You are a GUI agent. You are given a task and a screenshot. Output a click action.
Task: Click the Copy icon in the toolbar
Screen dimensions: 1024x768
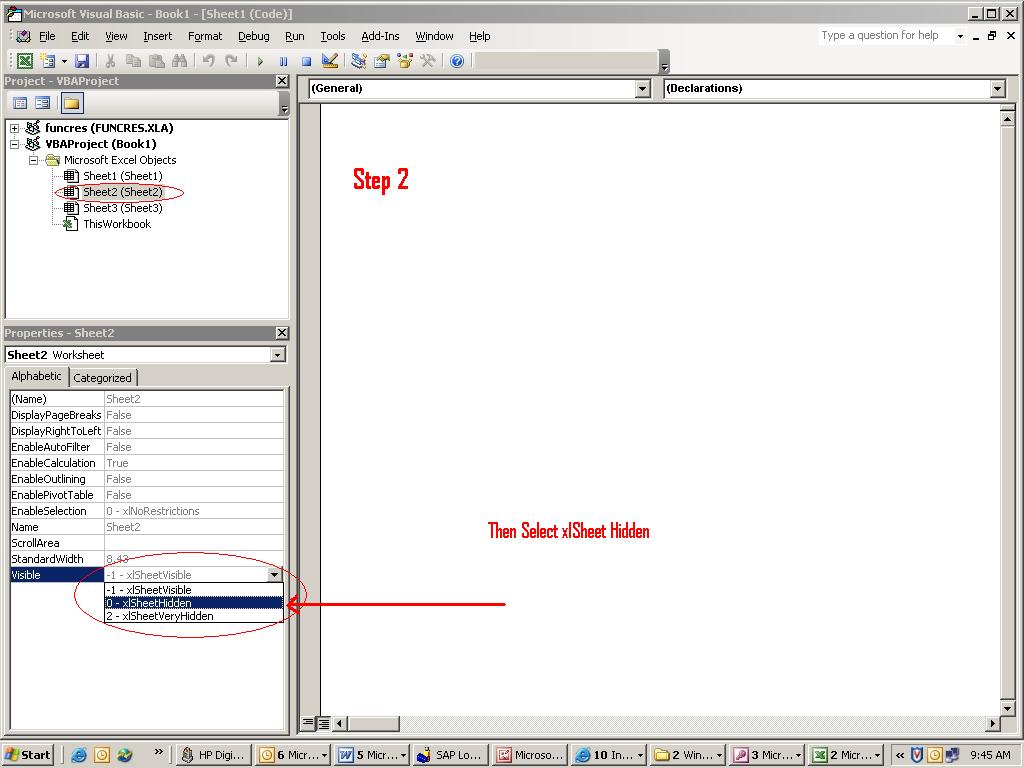tap(133, 61)
